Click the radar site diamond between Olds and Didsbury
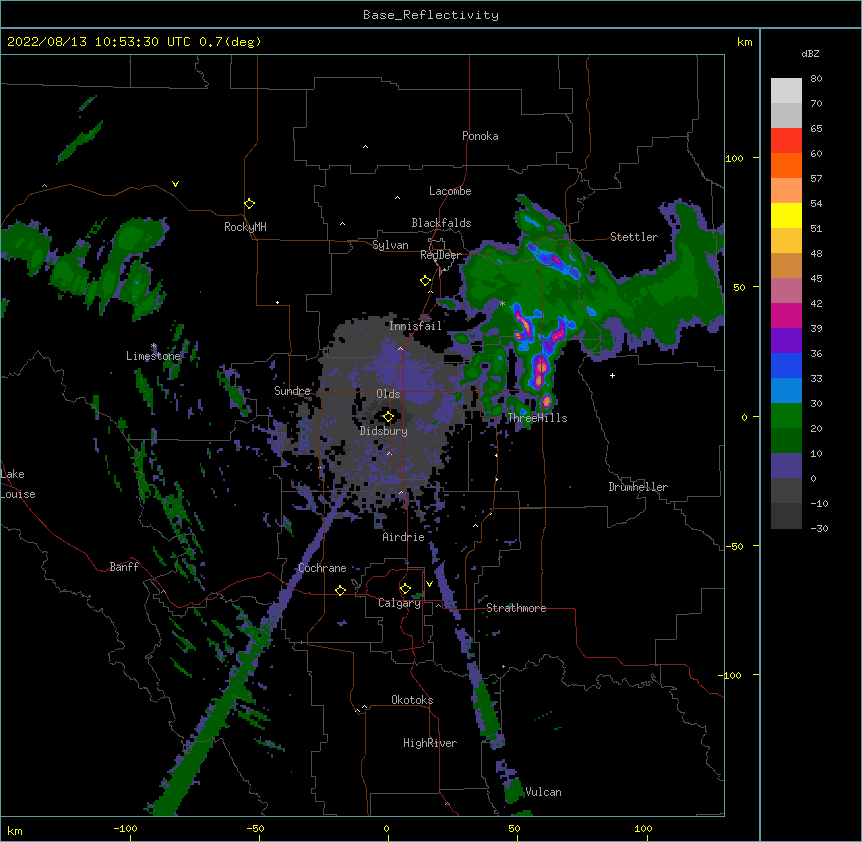 pyautogui.click(x=388, y=417)
